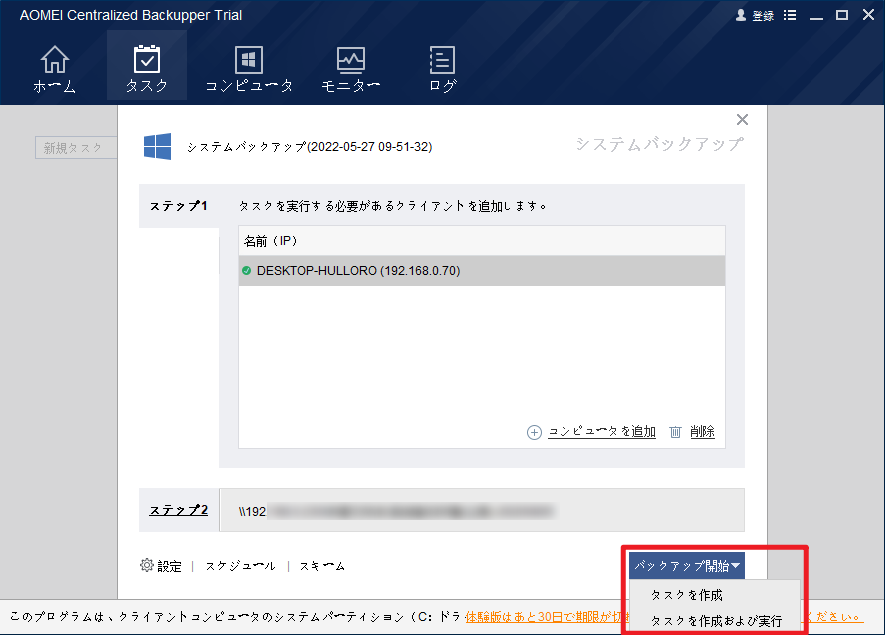Click the 体験版はあと30日で期限 trial link

[x=547, y=616]
